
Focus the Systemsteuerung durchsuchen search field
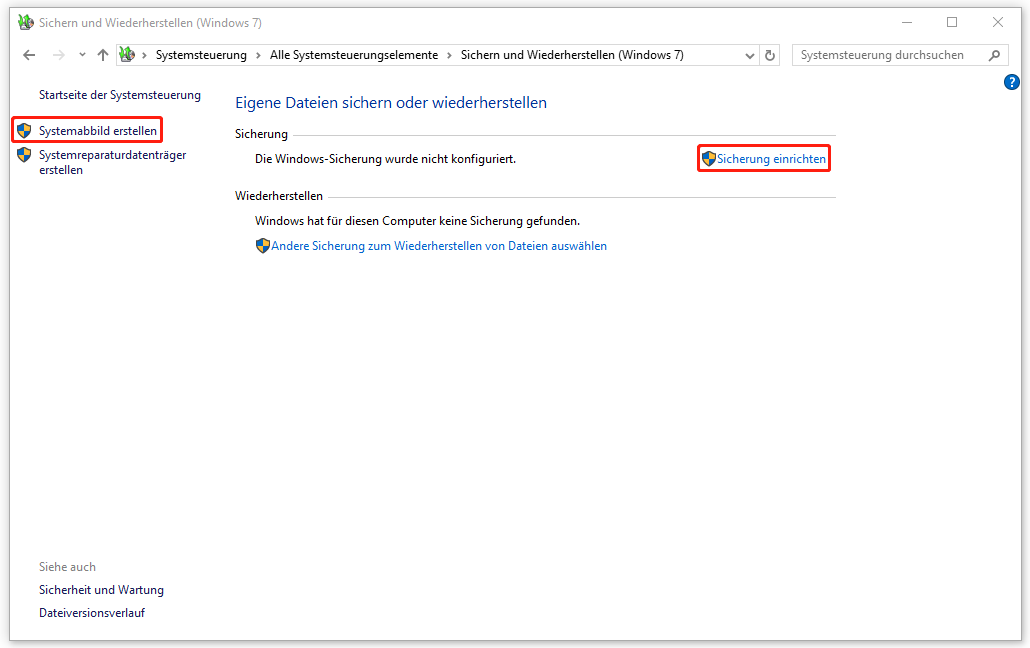(886, 56)
